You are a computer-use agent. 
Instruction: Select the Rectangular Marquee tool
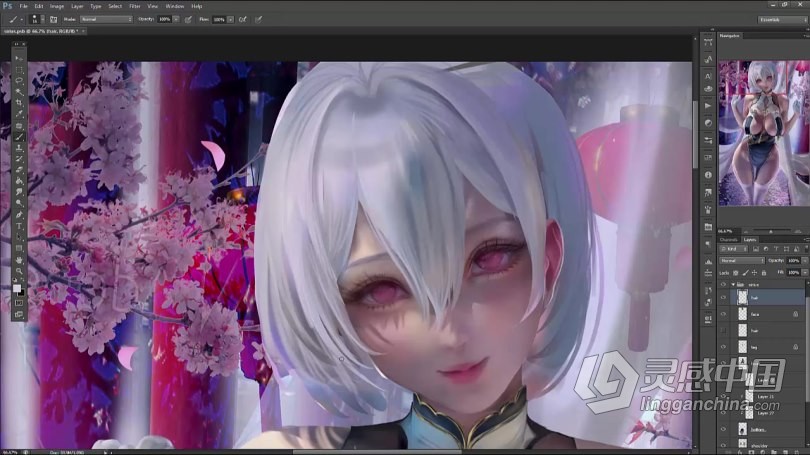(x=19, y=70)
